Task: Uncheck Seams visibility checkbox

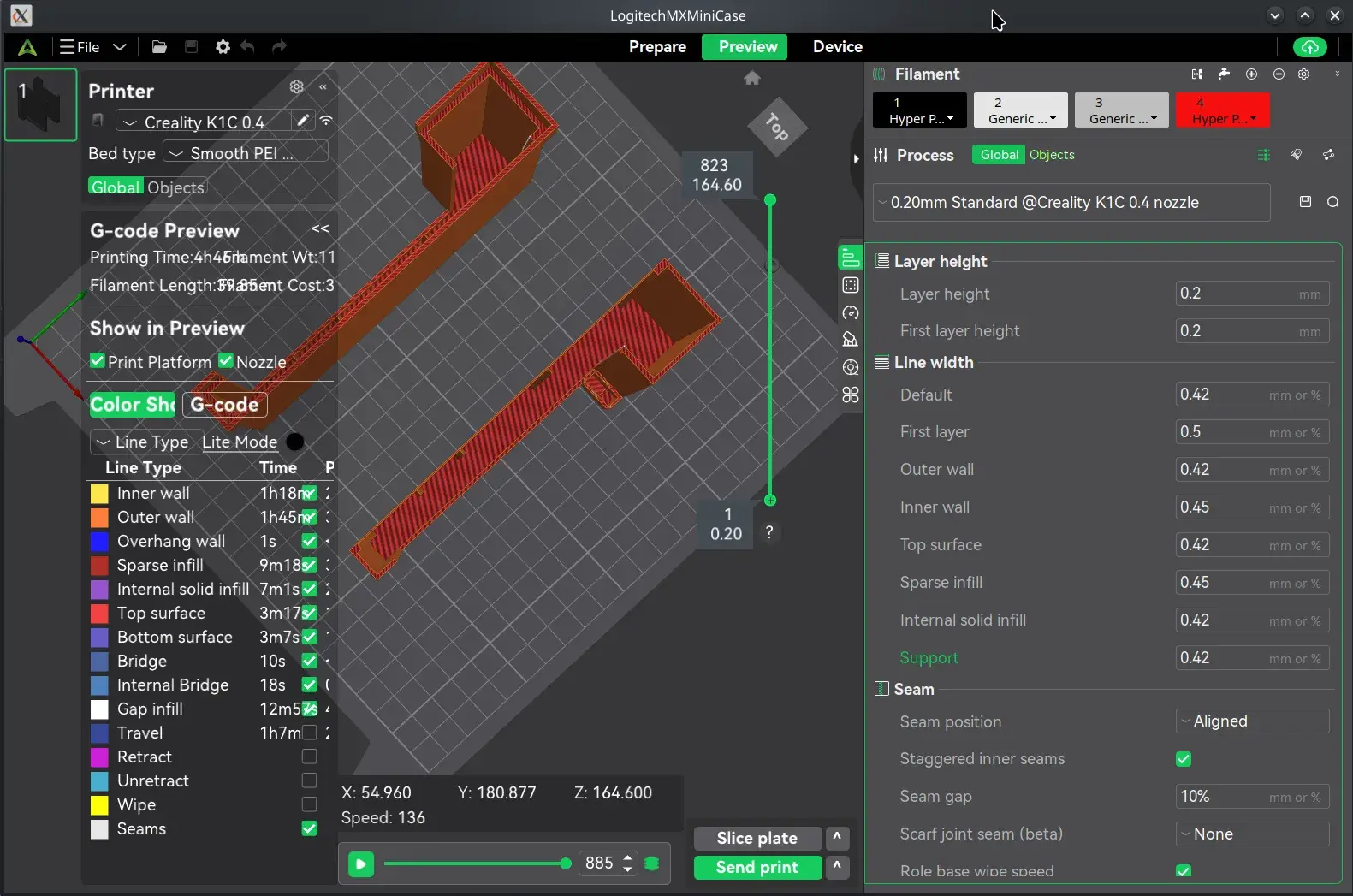Action: pyautogui.click(x=310, y=828)
